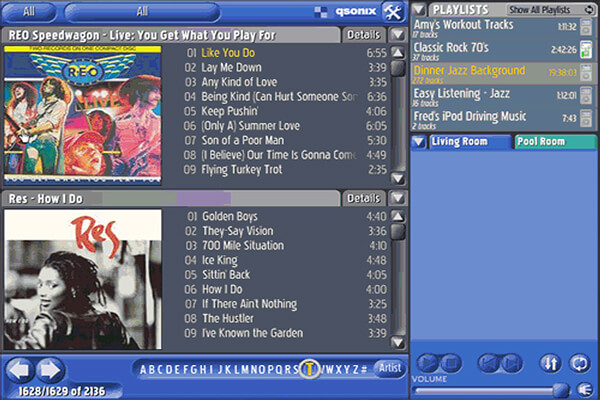Select track Ice King
This screenshot has width=600, height=400.
285,260
